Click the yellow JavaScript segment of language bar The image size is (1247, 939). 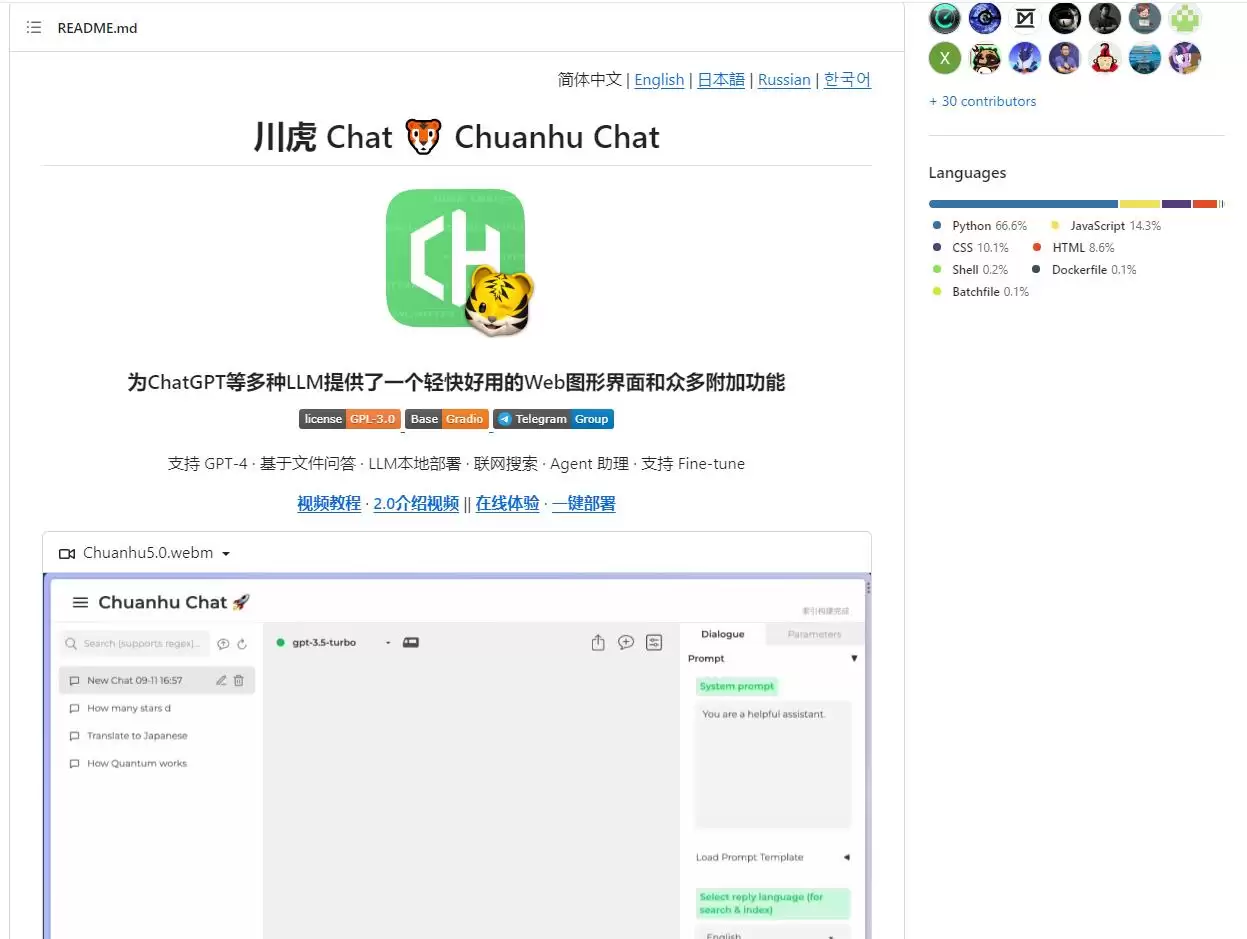1140,204
